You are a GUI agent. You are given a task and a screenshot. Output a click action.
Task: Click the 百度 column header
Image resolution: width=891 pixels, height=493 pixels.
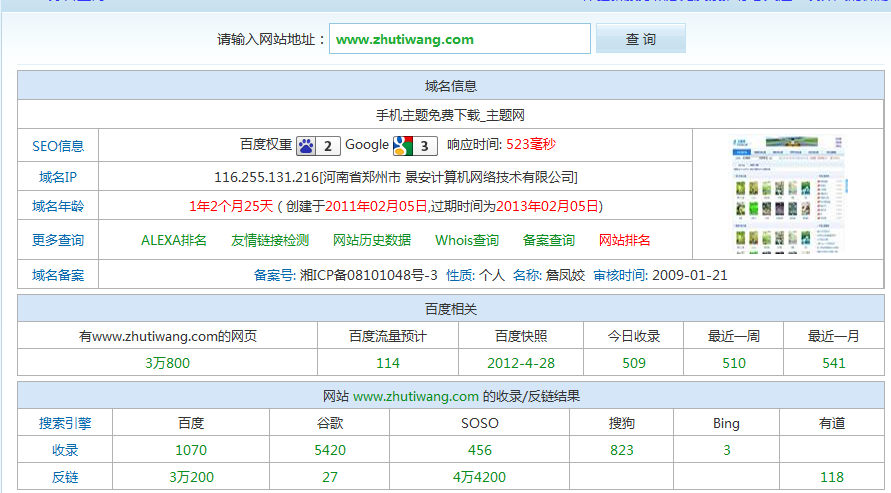click(191, 423)
